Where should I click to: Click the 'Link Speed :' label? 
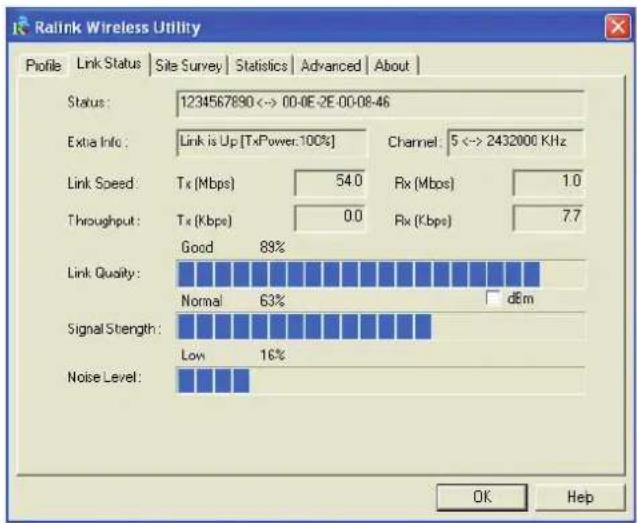(x=102, y=183)
